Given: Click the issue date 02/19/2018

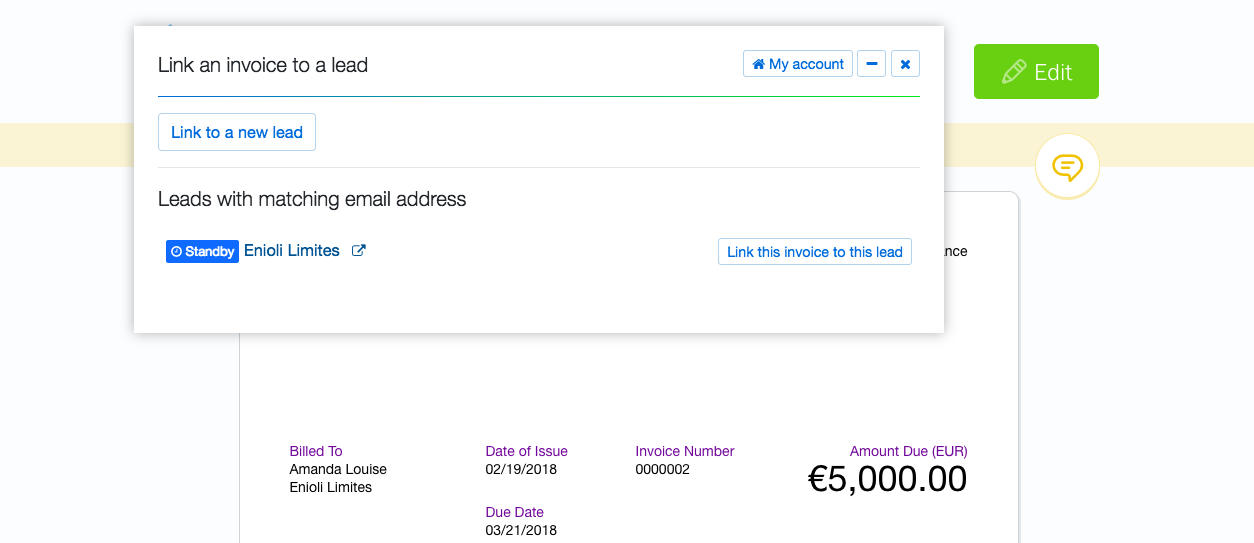Looking at the screenshot, I should pos(521,469).
